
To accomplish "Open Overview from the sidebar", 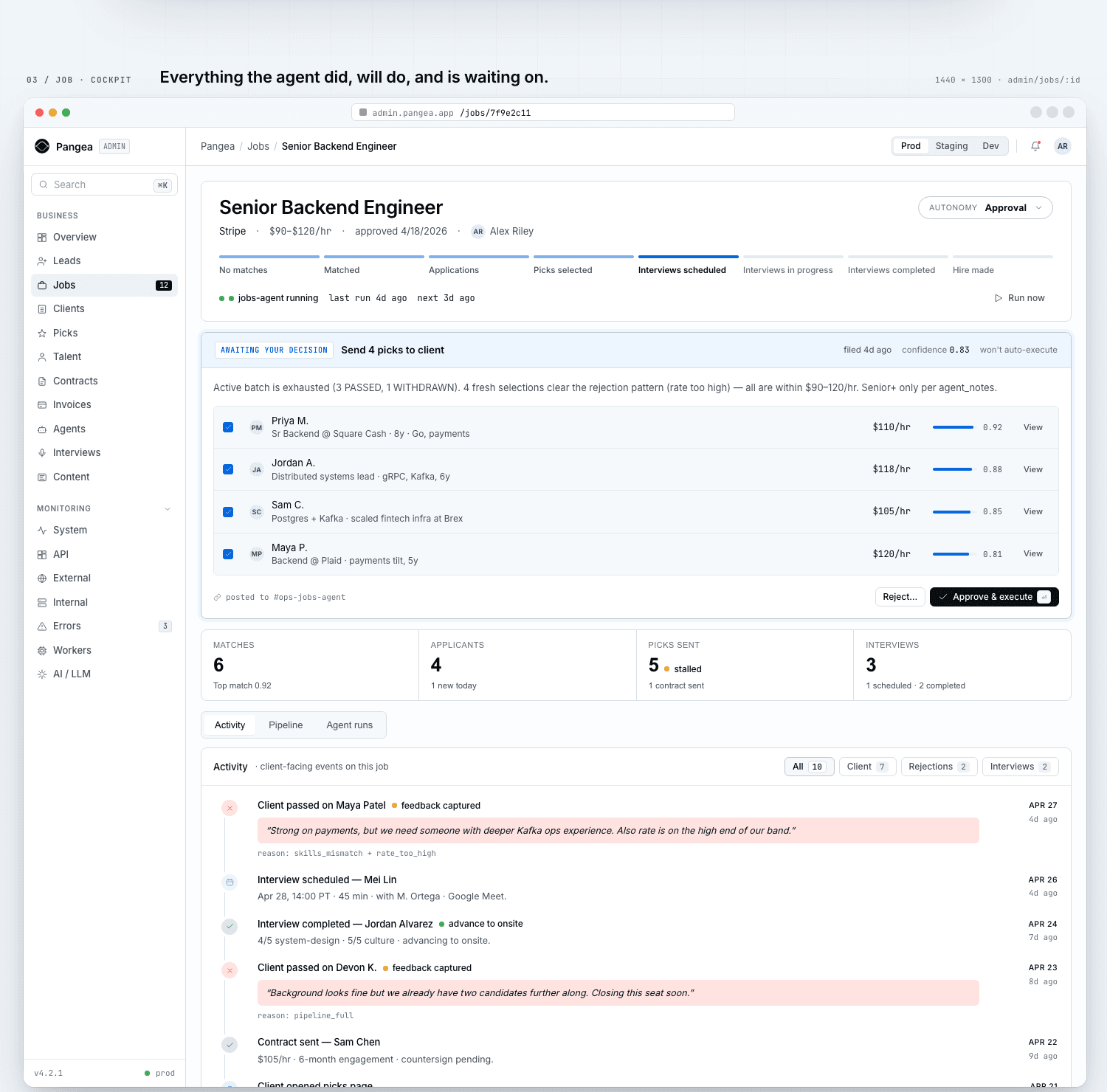I will pos(104,237).
